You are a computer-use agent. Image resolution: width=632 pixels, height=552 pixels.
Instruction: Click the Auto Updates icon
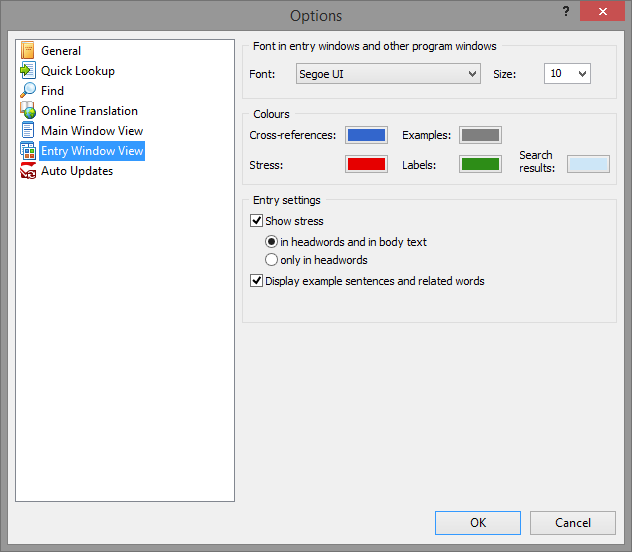click(x=28, y=171)
